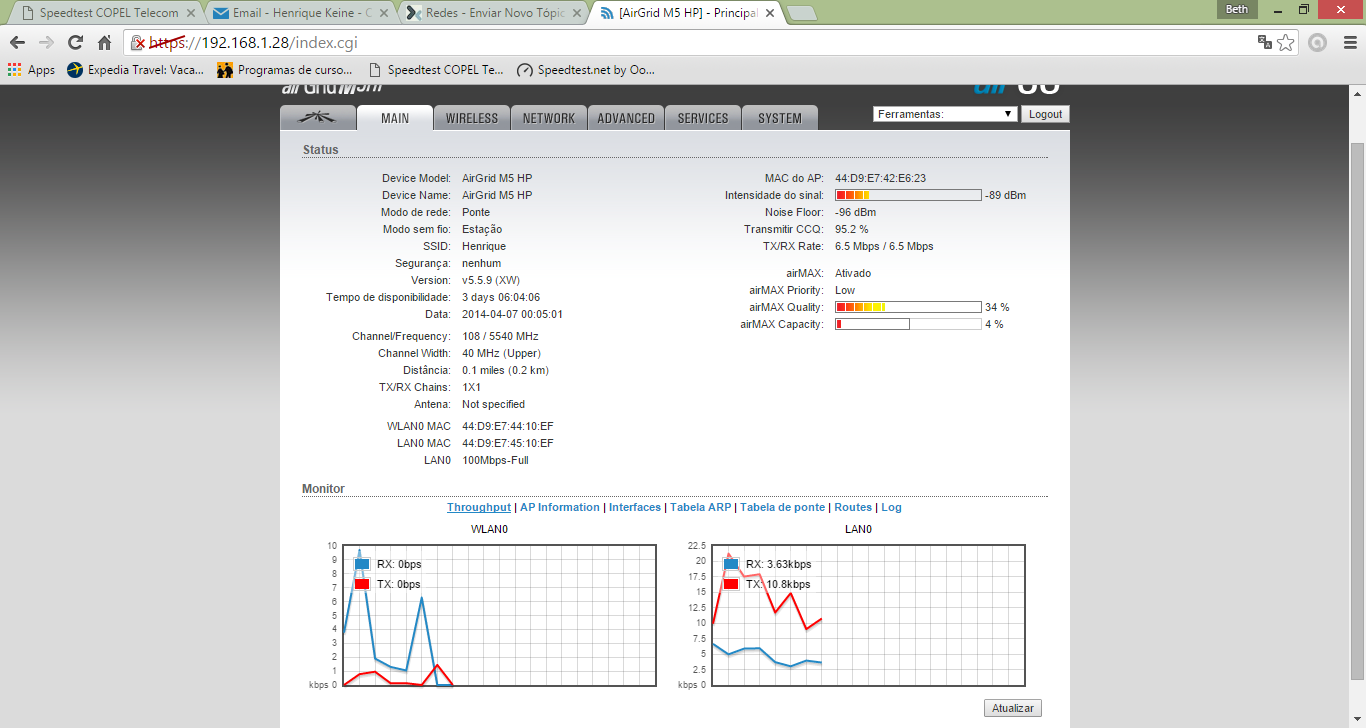Close the Speedtest COPEL Telecom tab
1366x728 pixels.
tap(191, 13)
